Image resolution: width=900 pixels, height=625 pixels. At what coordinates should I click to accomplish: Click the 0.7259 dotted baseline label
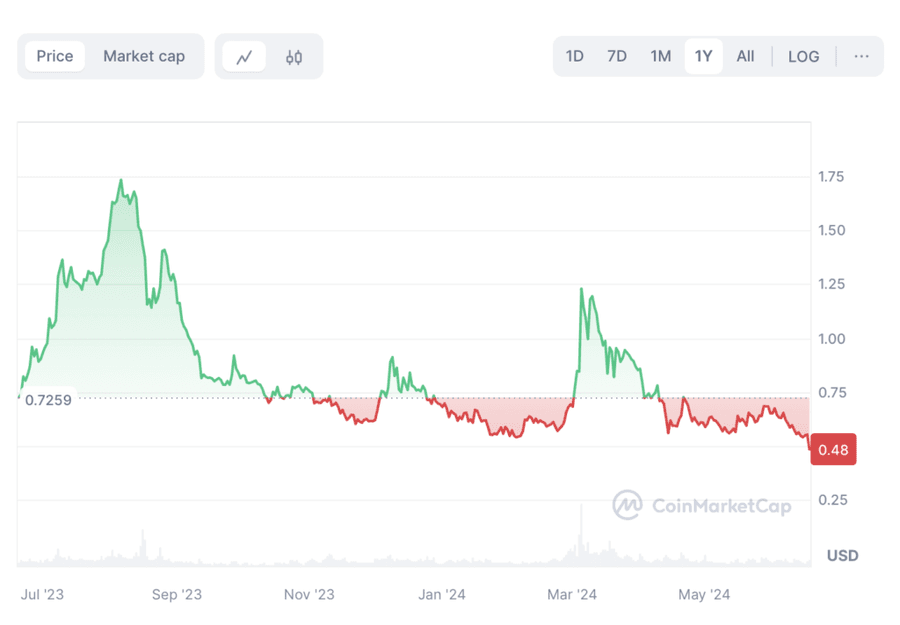pyautogui.click(x=47, y=400)
